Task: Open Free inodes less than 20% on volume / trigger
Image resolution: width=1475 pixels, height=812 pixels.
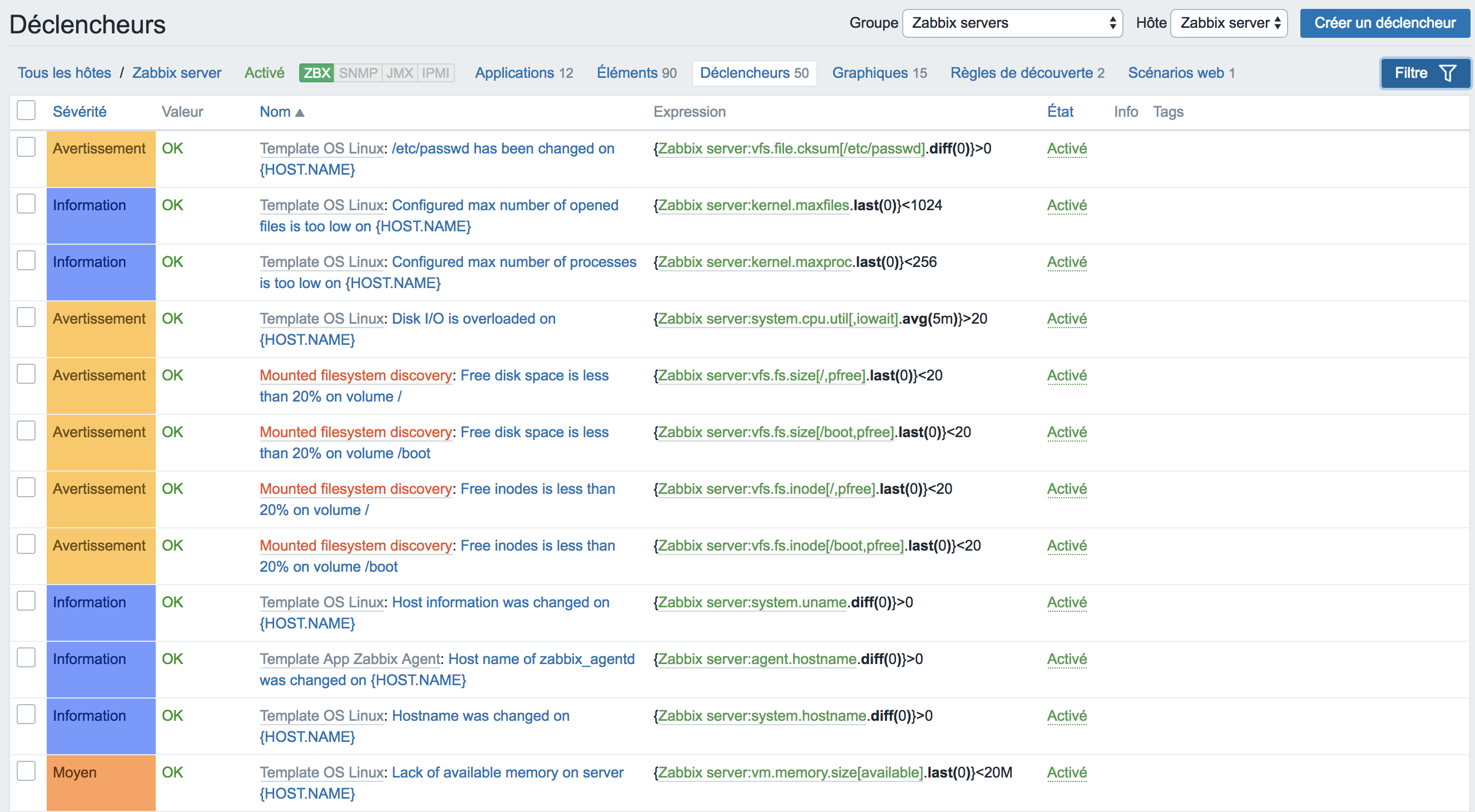Action: point(438,499)
